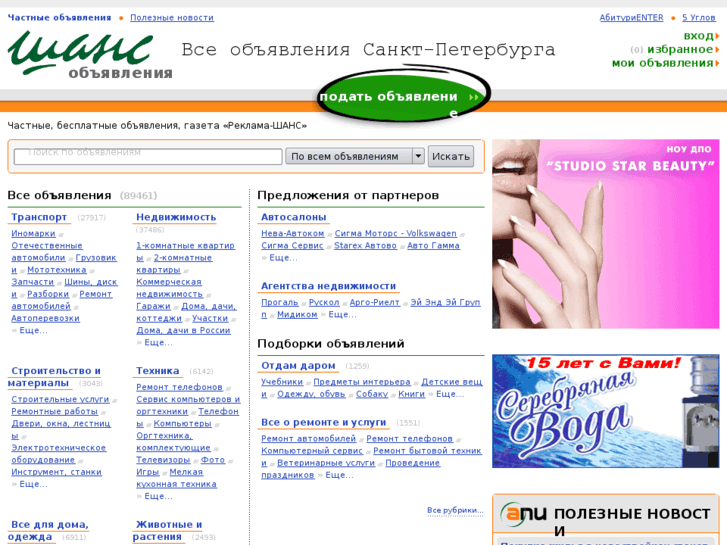
Task: Click the Иномарки subcategory link
Action: coord(33,233)
